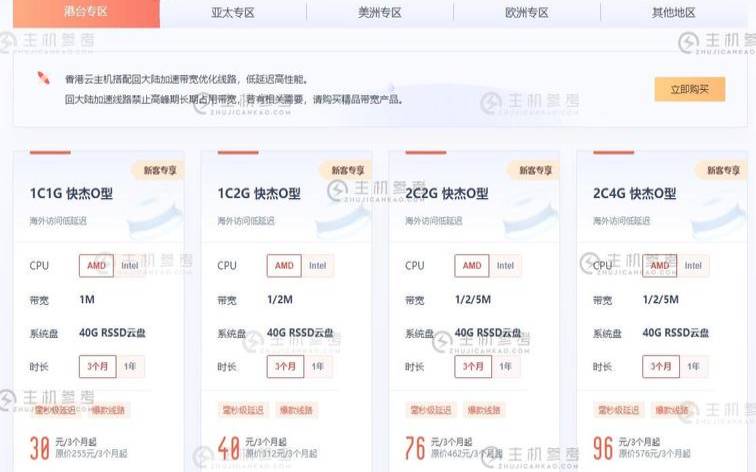Click 原价576元/3个月起 original price text
This screenshot has width=756, height=472.
click(655, 454)
